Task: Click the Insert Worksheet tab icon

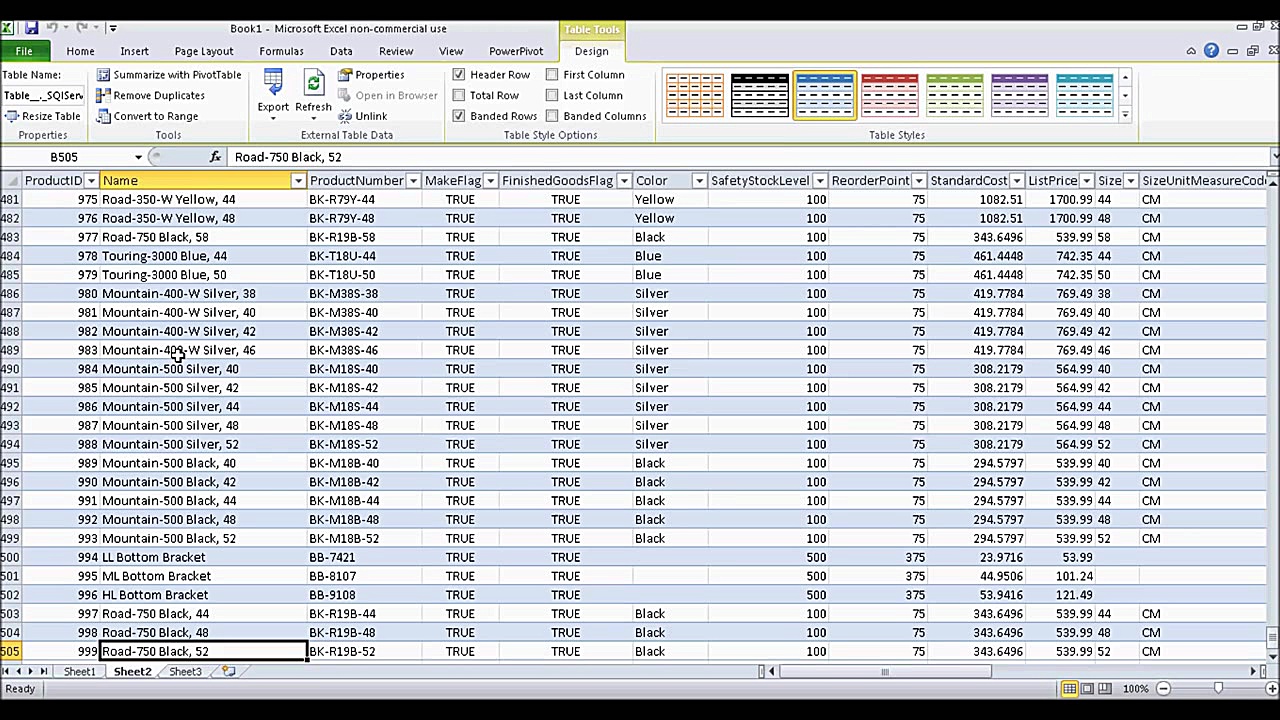Action: click(229, 672)
